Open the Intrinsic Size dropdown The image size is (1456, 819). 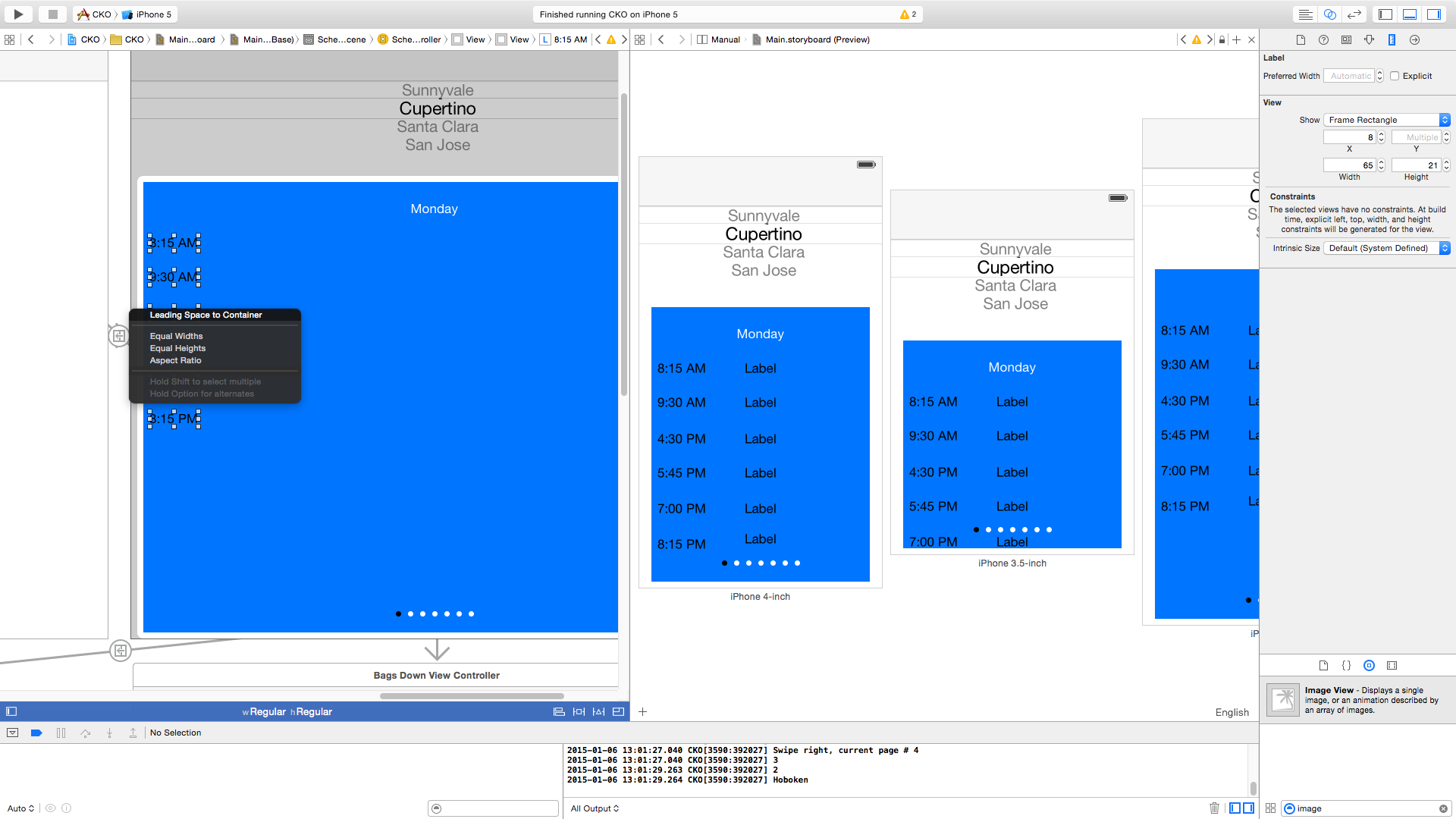1386,248
